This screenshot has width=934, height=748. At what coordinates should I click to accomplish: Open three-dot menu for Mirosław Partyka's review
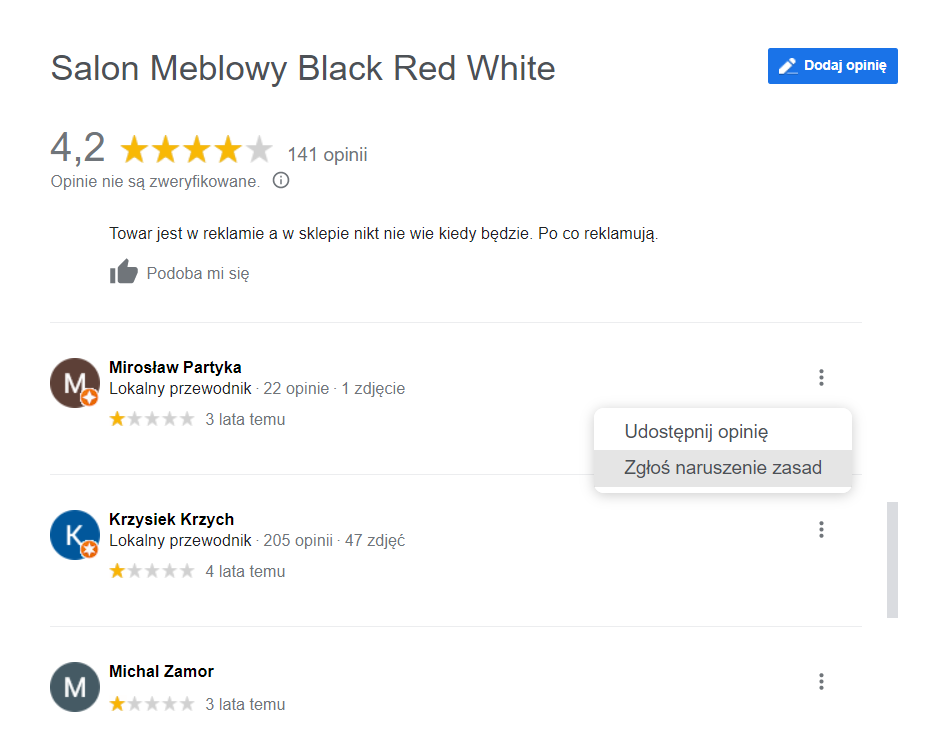point(821,378)
